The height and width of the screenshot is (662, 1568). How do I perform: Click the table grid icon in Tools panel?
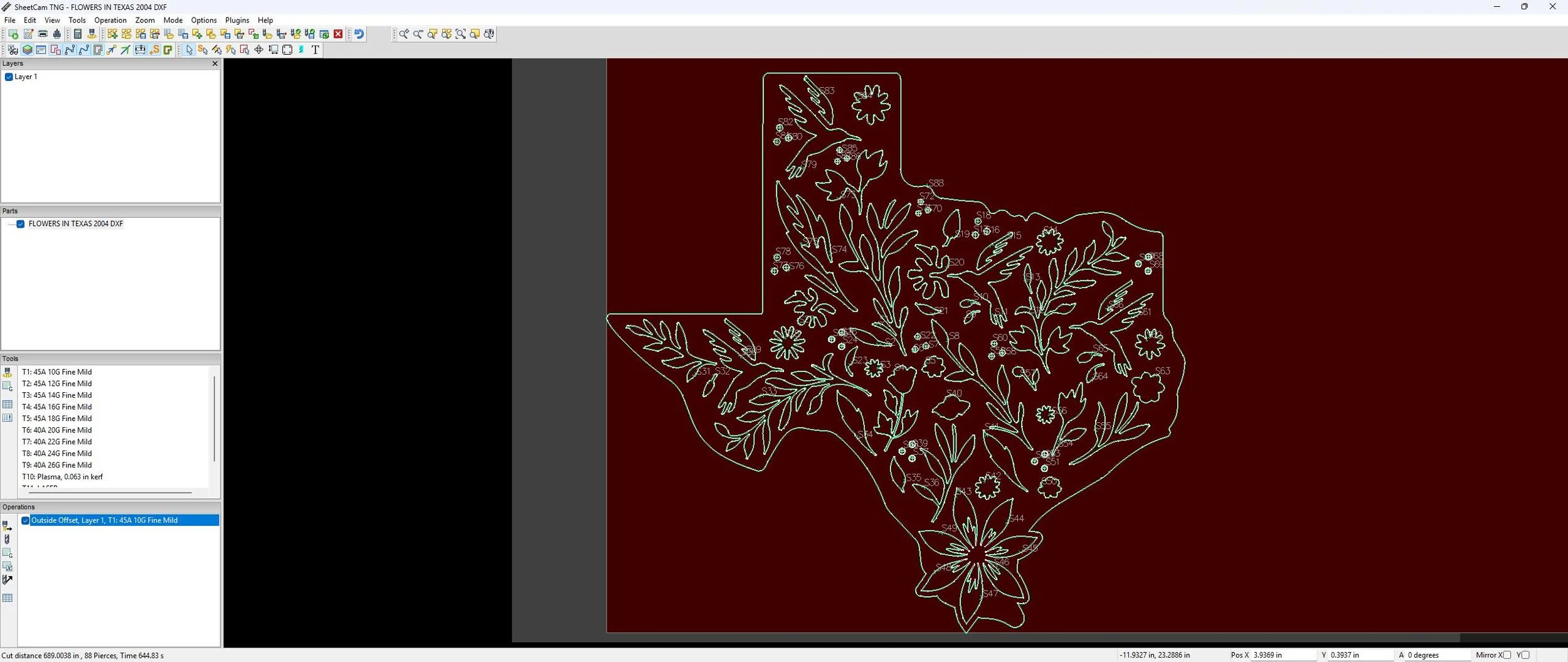click(8, 405)
